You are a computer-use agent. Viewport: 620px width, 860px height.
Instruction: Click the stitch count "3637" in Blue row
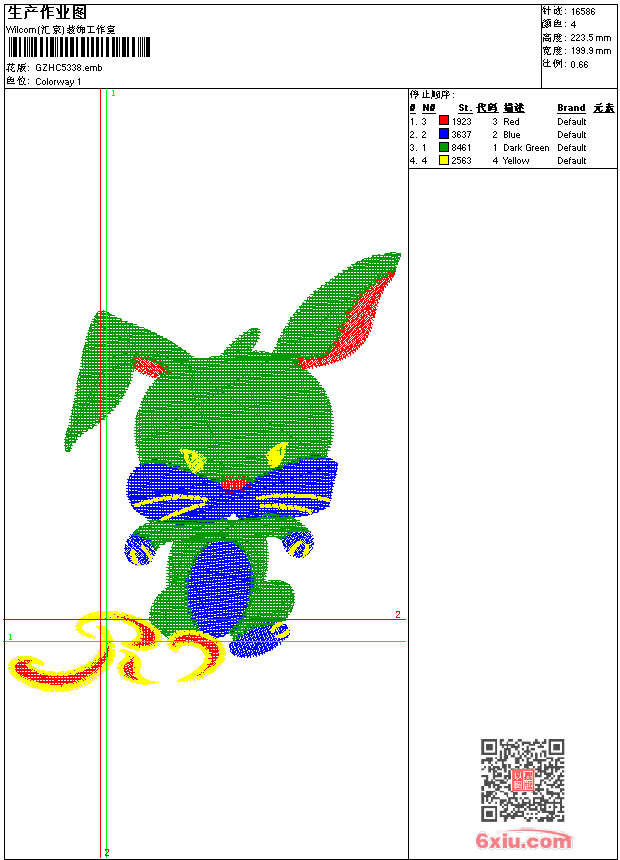461,135
